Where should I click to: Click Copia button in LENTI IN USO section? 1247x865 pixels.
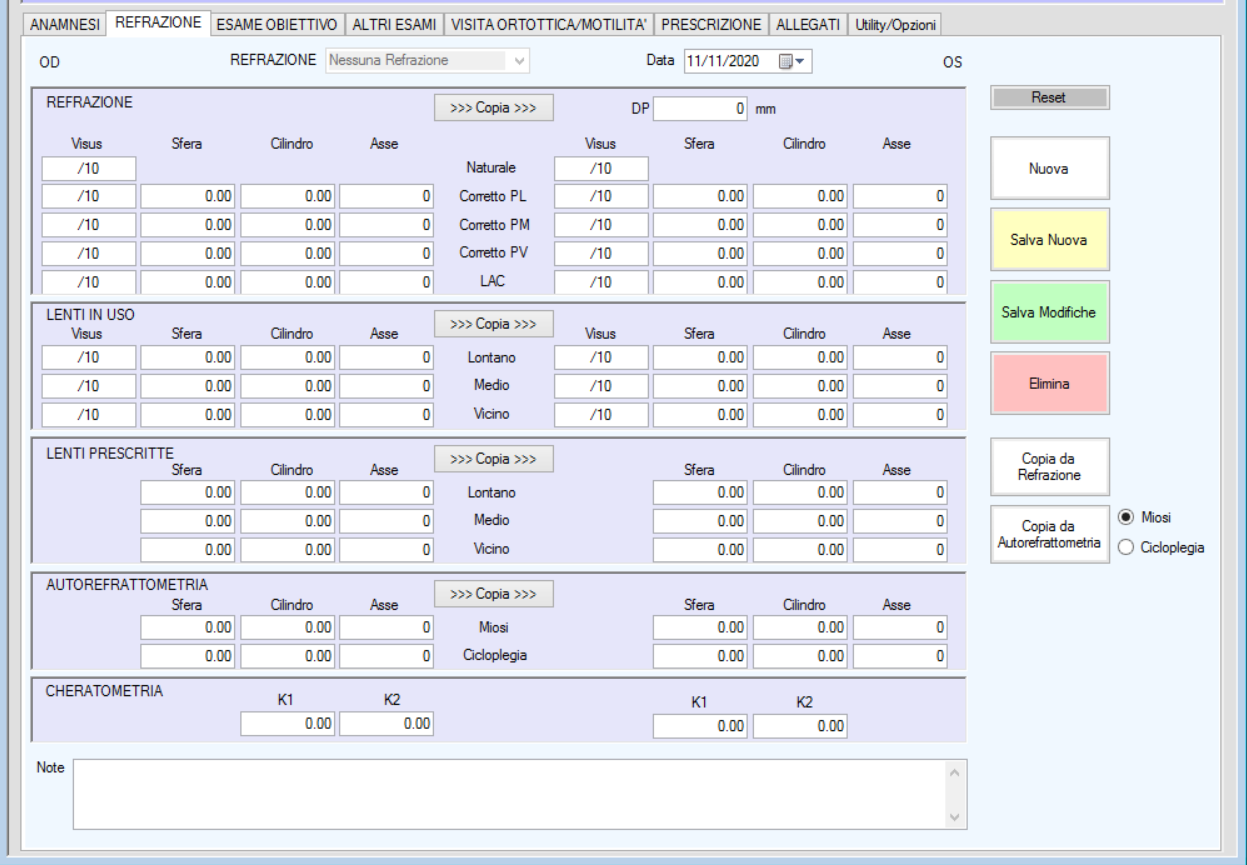click(x=493, y=323)
